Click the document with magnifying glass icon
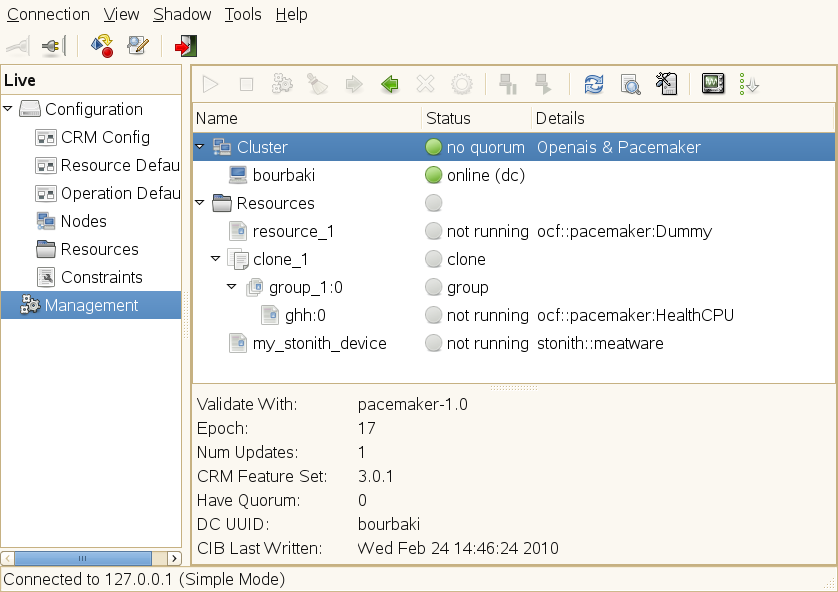Screen dimensions: 838x592 (x=630, y=84)
